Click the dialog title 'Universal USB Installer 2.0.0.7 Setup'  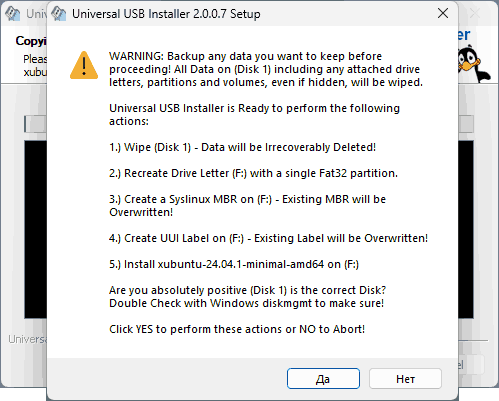click(x=166, y=14)
